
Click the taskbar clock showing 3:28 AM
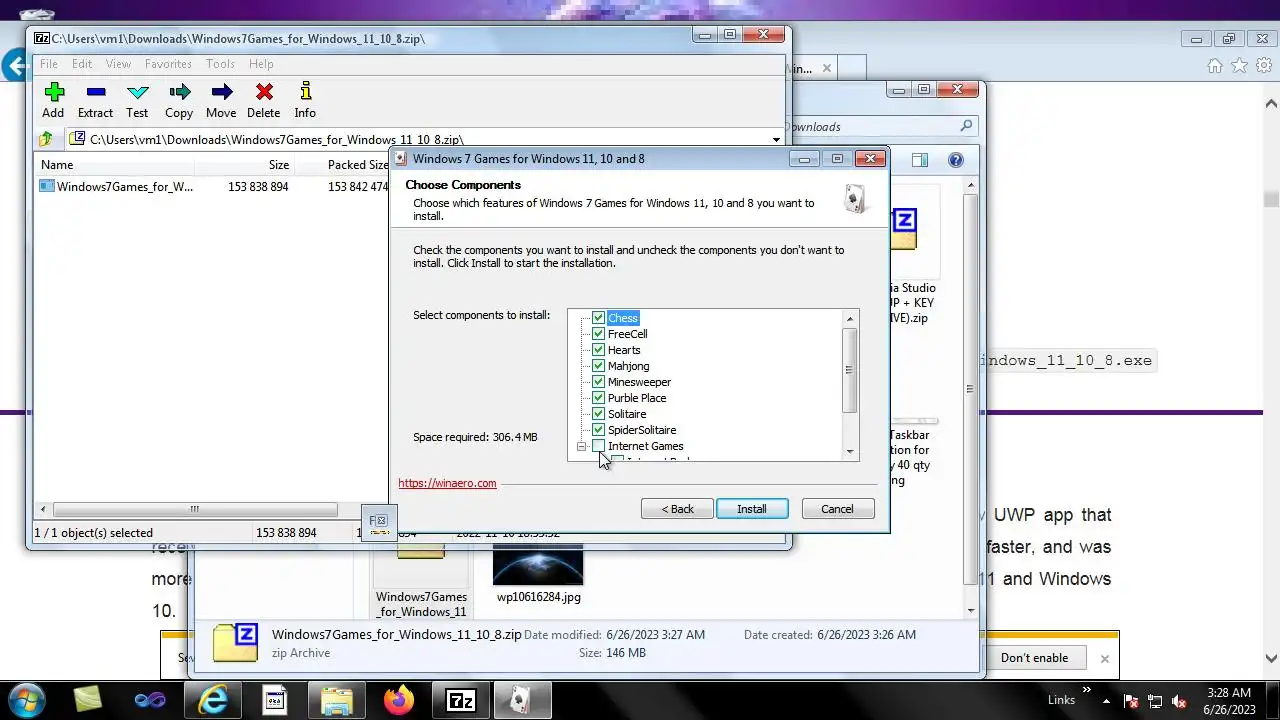[1229, 700]
